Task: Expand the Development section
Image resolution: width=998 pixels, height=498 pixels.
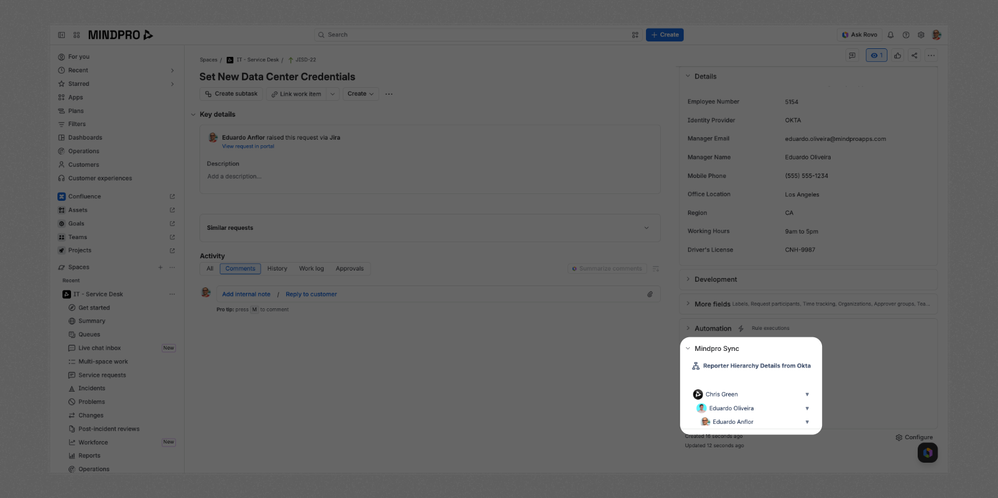Action: [687, 280]
